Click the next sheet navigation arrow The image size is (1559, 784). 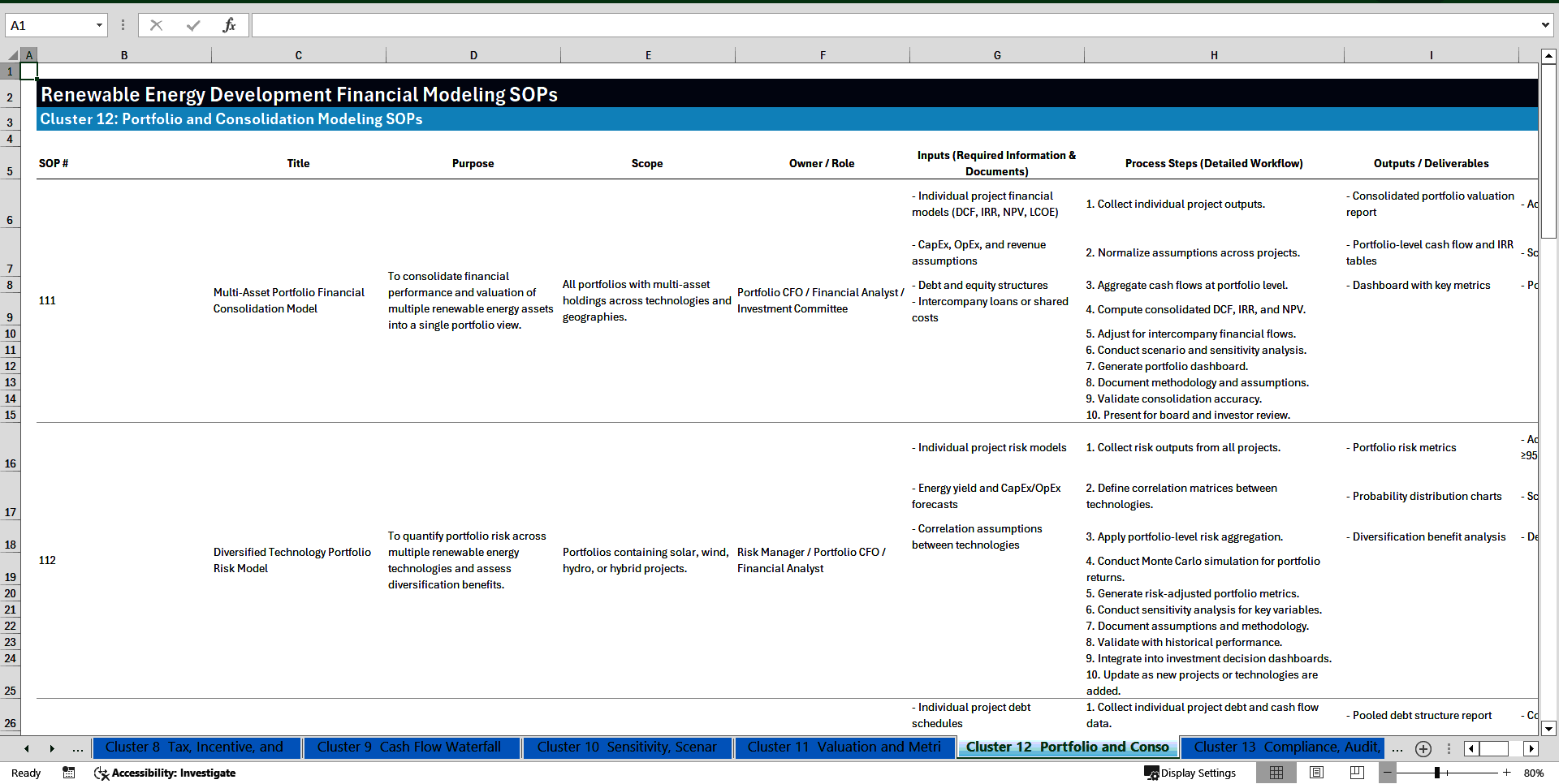click(52, 748)
